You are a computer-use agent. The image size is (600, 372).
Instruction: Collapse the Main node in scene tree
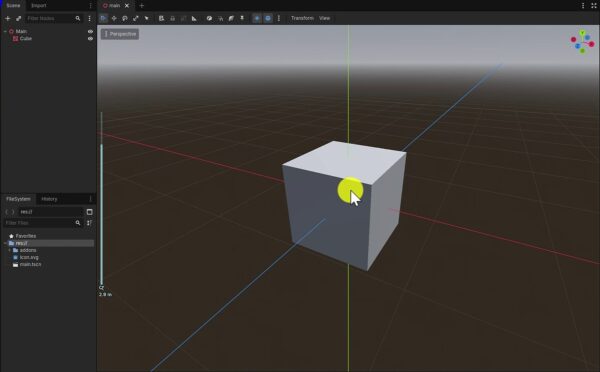(5, 31)
